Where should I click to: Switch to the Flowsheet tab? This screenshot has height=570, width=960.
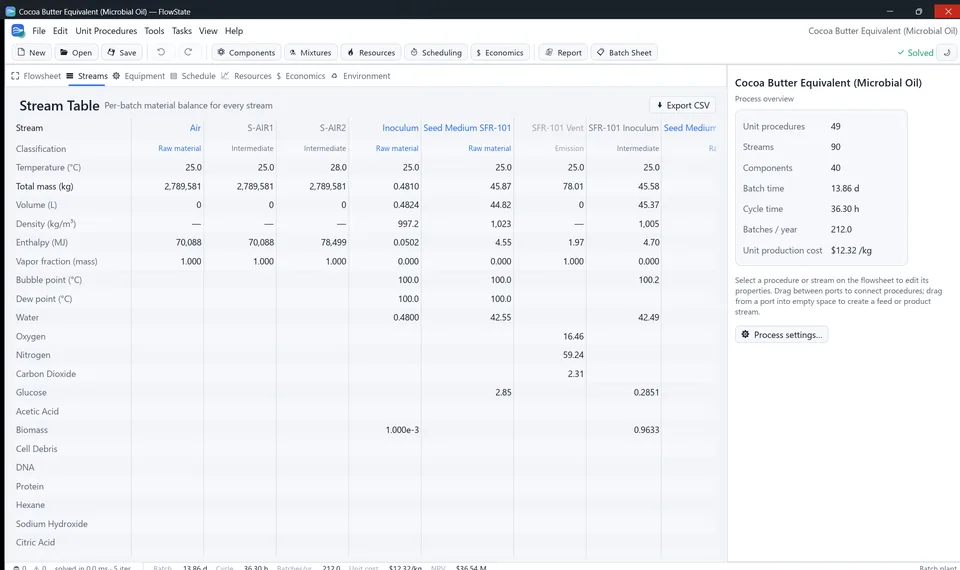pyautogui.click(x=36, y=76)
